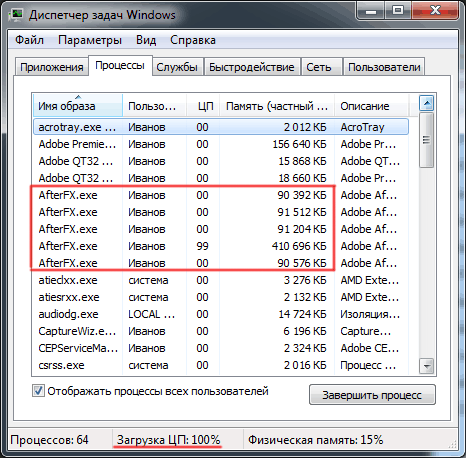Sort by the Пользо... column header
This screenshot has height=458, width=466.
(x=155, y=106)
